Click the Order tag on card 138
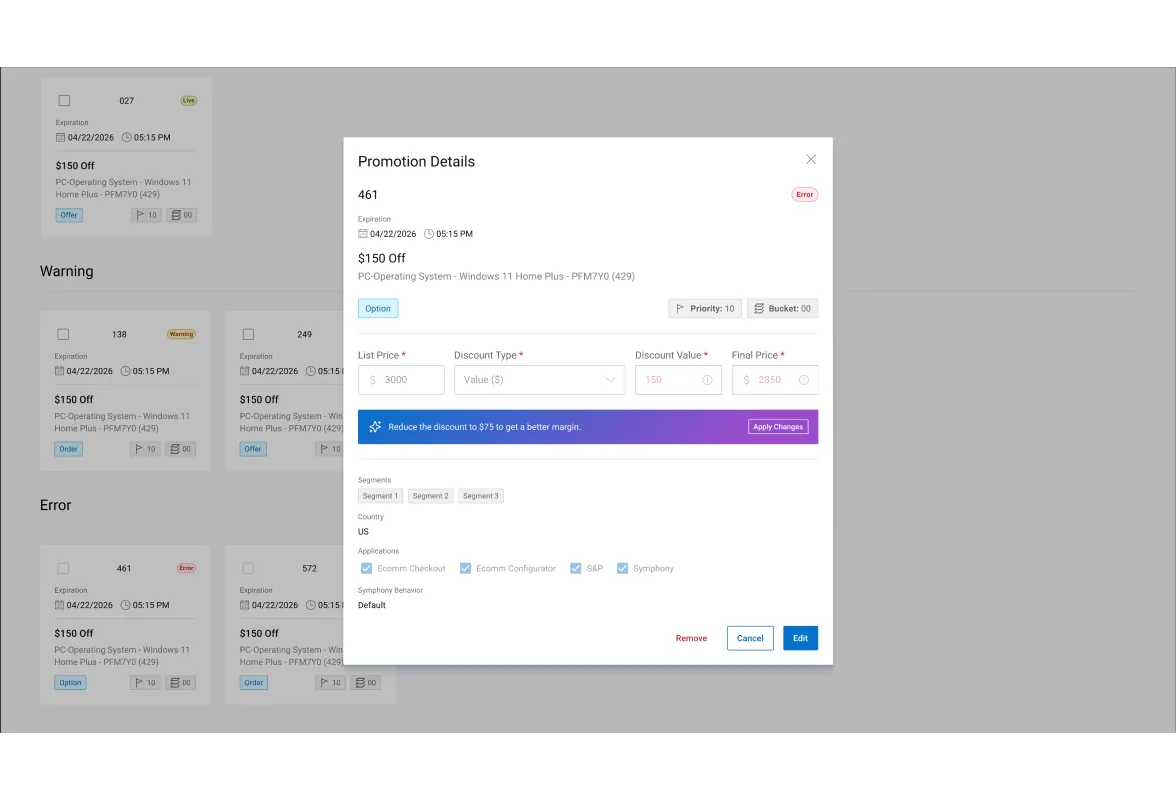This screenshot has width=1176, height=800. (x=68, y=449)
